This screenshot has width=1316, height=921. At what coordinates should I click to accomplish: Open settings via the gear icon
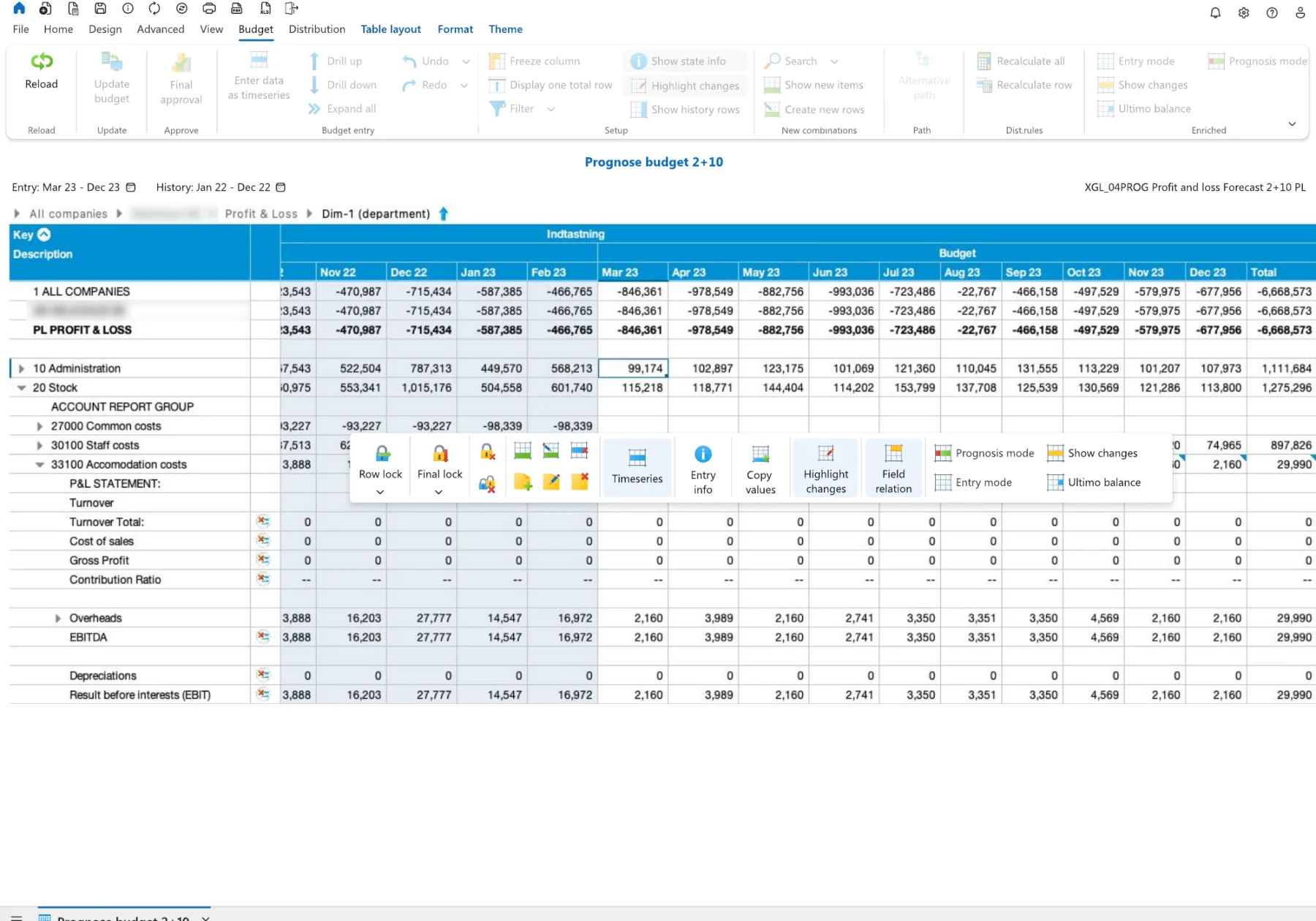coord(1244,12)
